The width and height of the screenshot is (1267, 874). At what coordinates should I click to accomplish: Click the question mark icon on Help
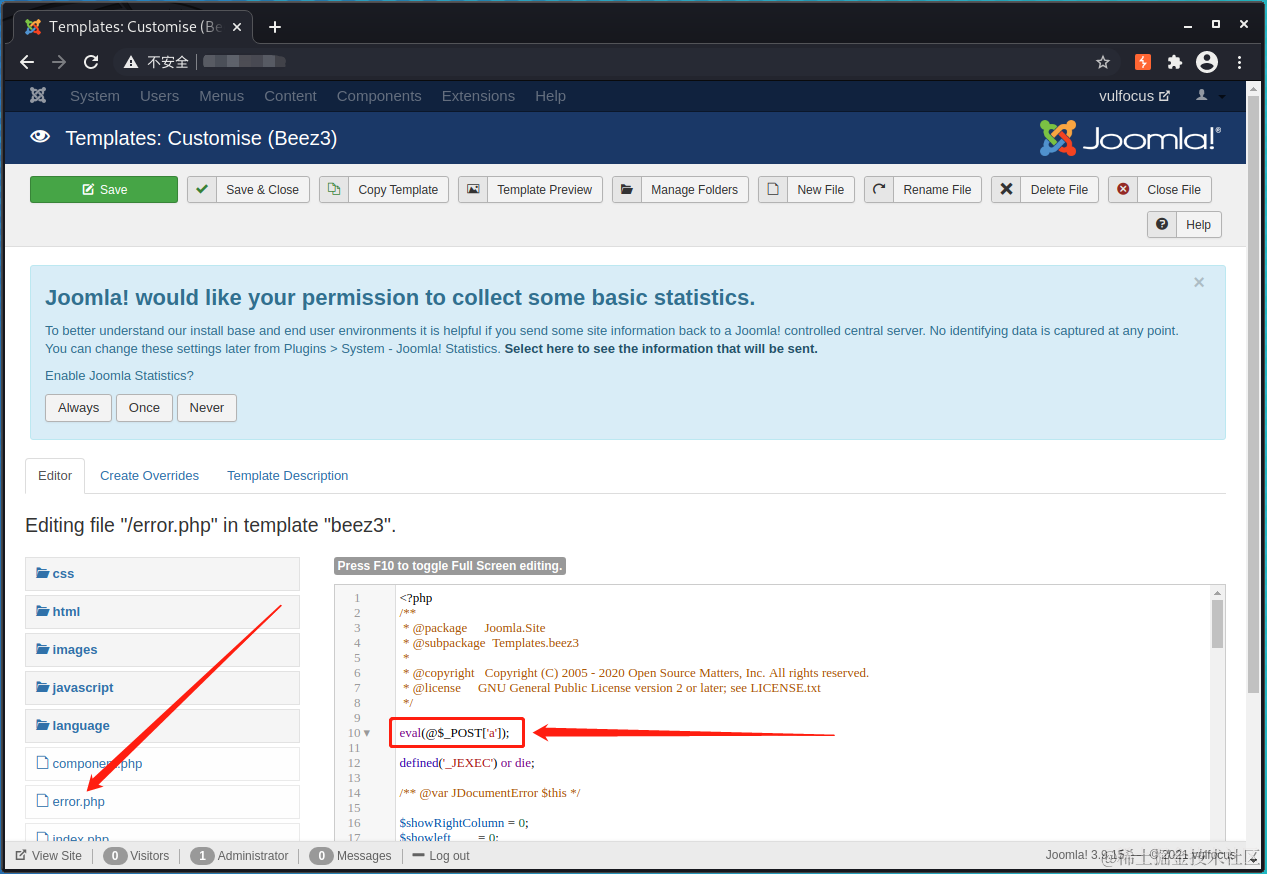1162,224
